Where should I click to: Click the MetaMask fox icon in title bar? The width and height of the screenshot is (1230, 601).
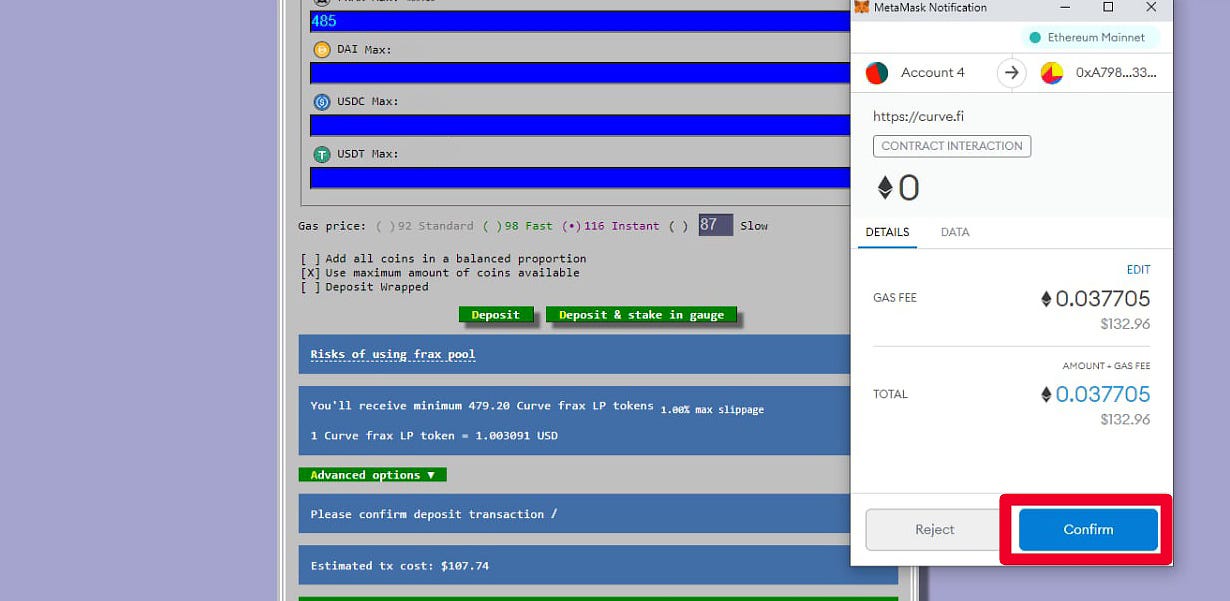(x=861, y=8)
